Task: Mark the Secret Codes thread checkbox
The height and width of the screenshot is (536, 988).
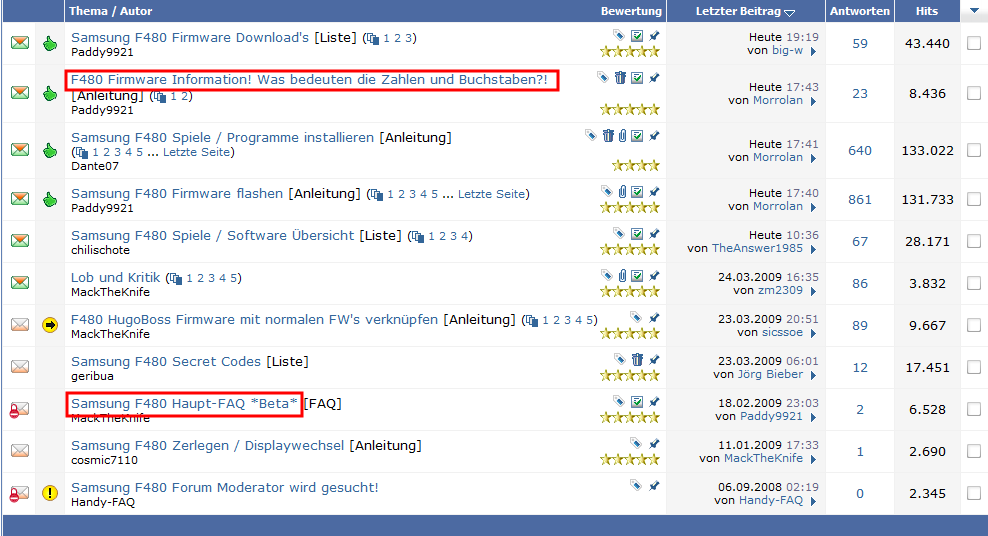Action: [974, 367]
